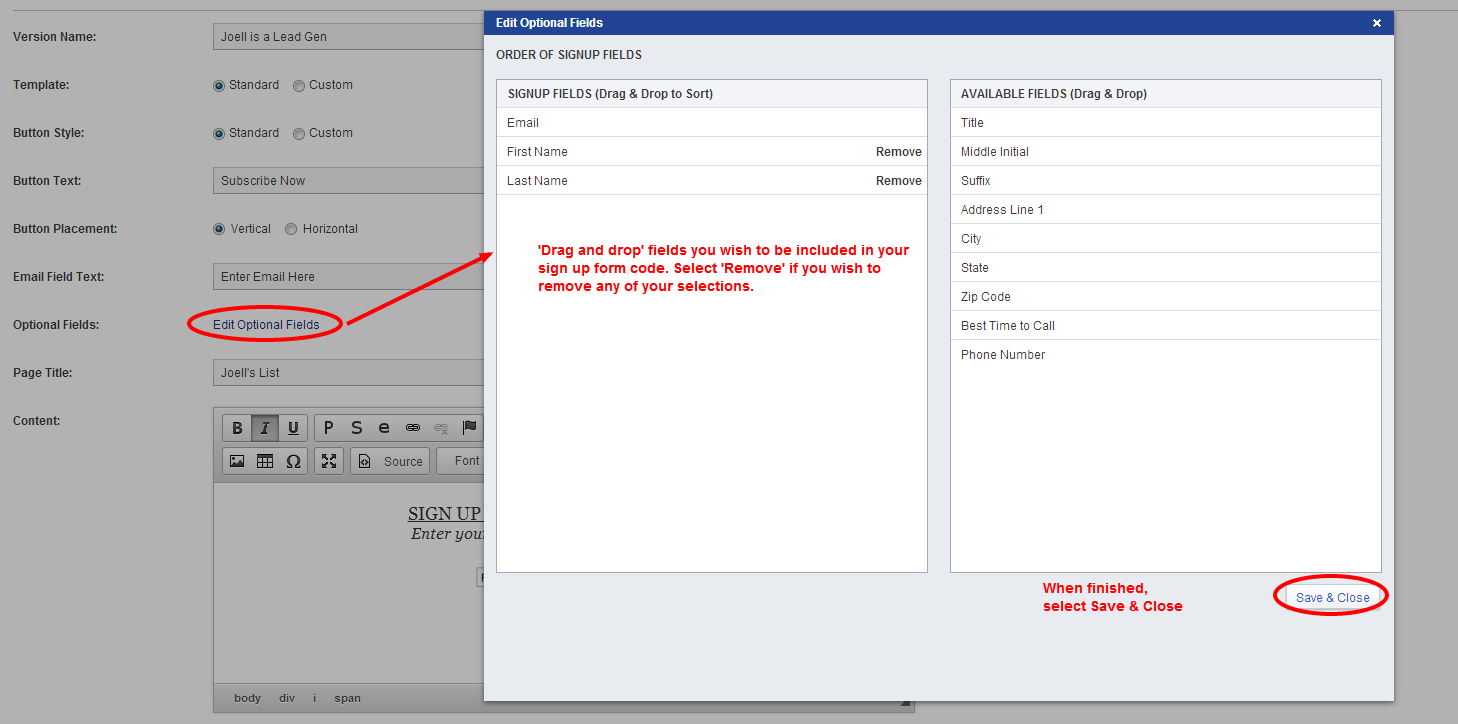Click the Email Field Text input
The image size is (1458, 724).
click(x=349, y=277)
